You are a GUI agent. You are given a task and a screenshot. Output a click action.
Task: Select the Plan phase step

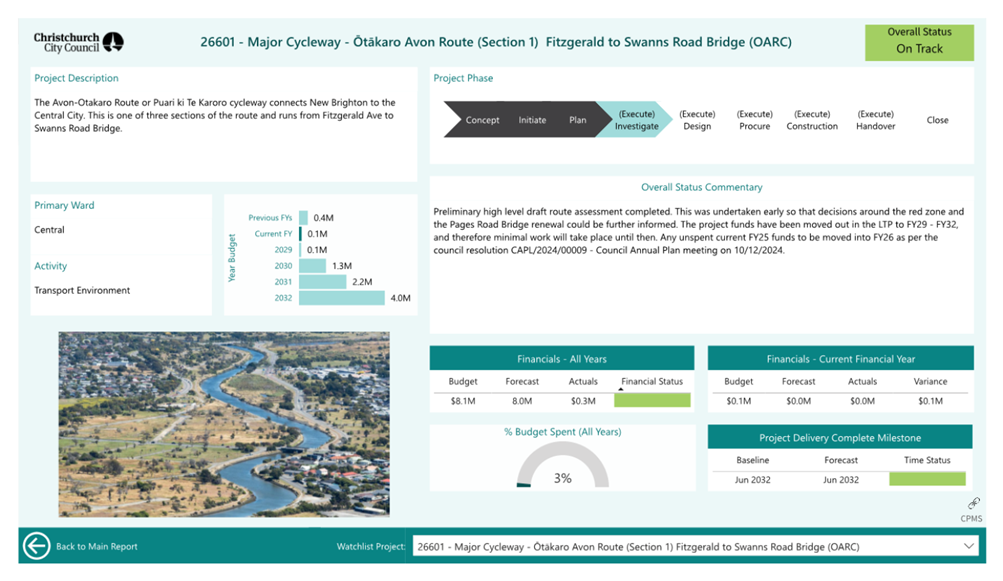tap(578, 120)
